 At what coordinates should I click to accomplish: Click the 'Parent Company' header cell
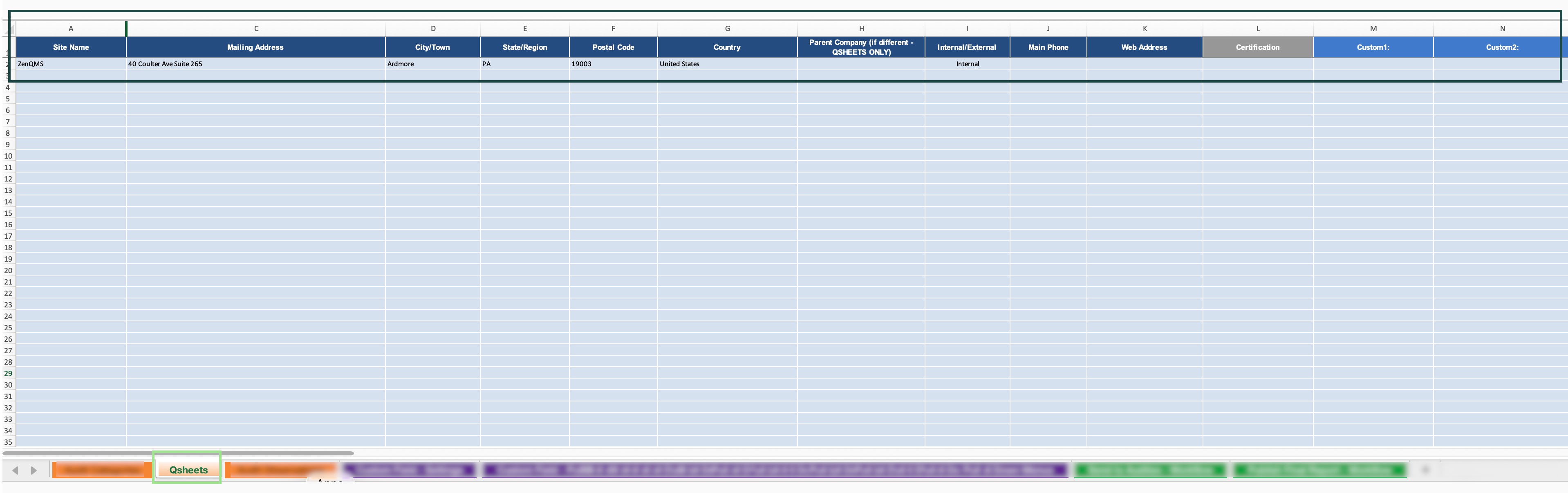click(861, 47)
